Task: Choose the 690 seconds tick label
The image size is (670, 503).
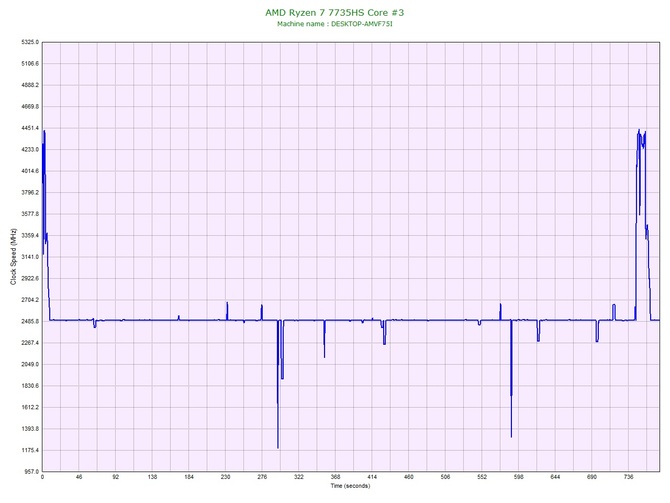Action: click(x=592, y=477)
